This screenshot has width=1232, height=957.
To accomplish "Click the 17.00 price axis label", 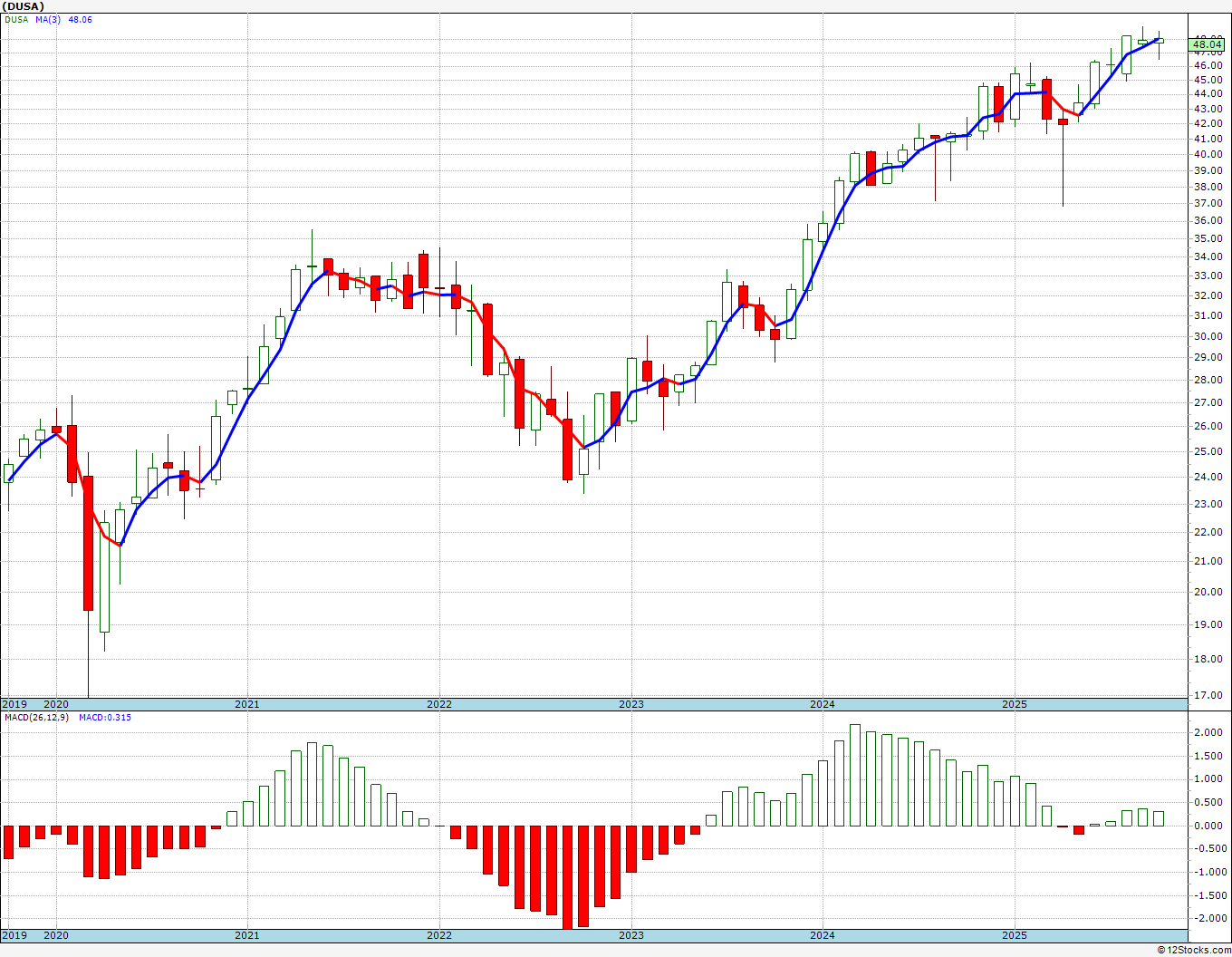I will [1208, 695].
